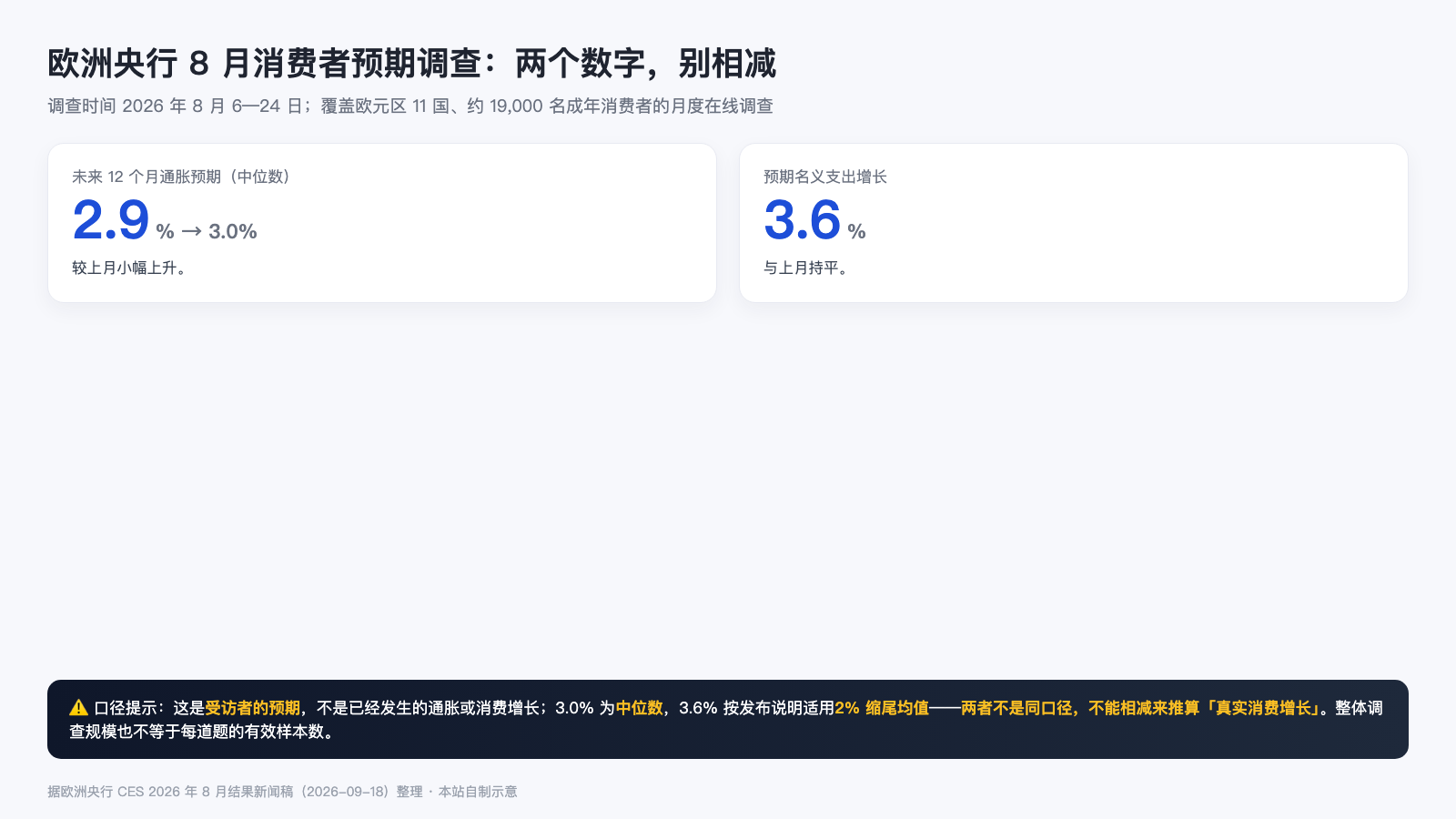Click the headline "欧洲央行 8 月消费者预期调查"
This screenshot has width=1456, height=819.
coord(265,64)
